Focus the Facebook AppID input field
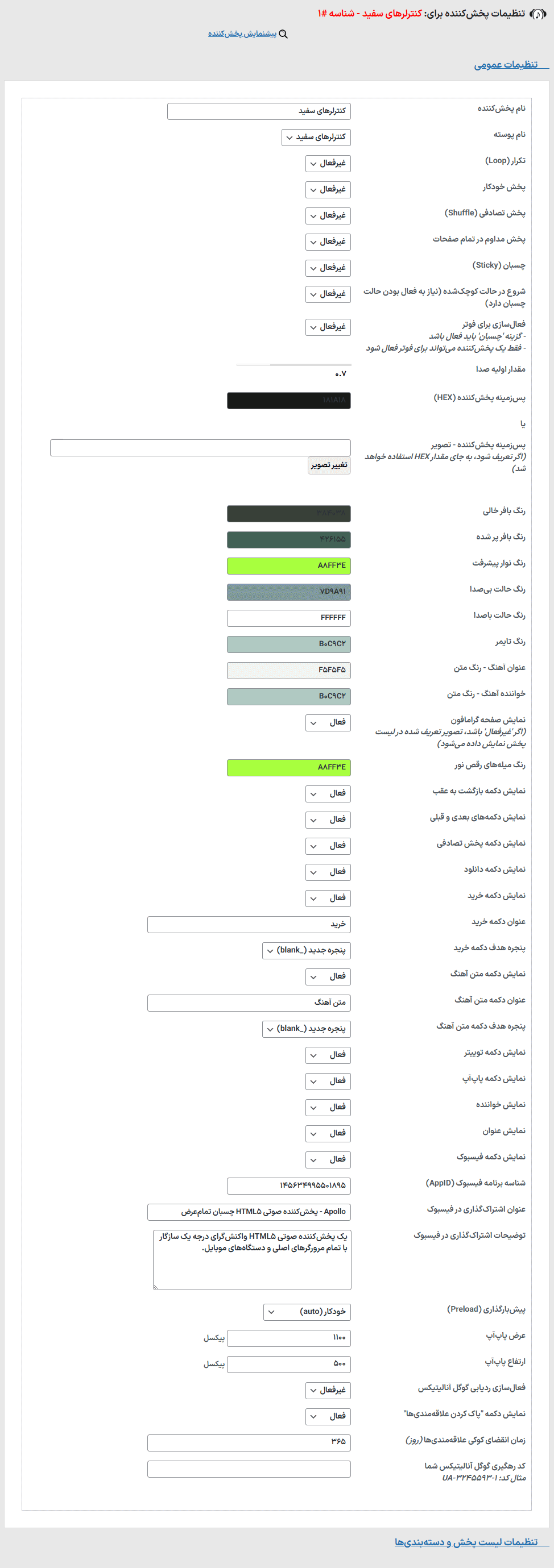554x1568 pixels. 288,1186
